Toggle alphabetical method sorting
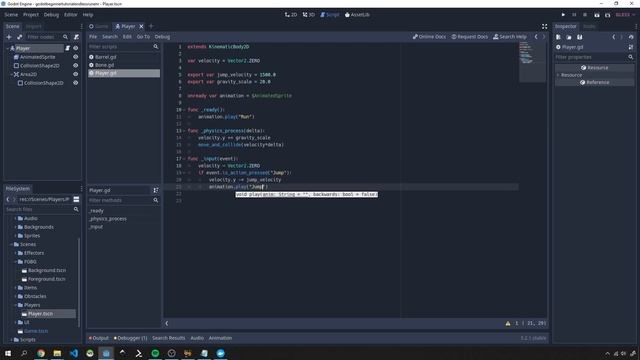 click(156, 190)
